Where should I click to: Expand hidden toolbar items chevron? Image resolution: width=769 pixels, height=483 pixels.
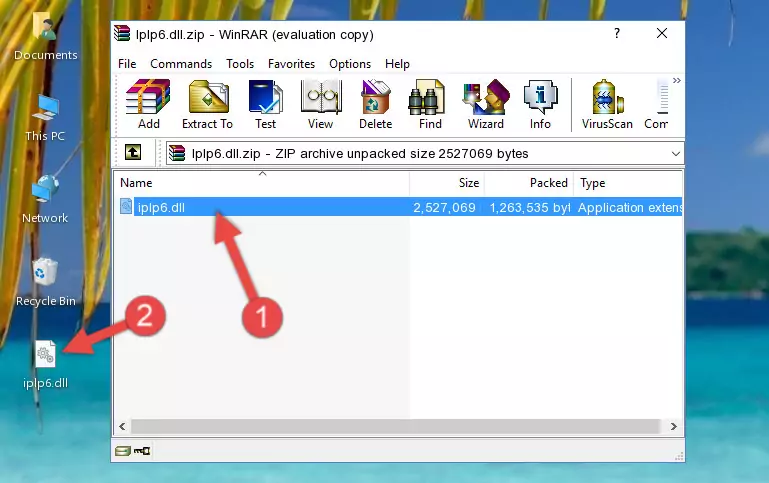pyautogui.click(x=677, y=80)
